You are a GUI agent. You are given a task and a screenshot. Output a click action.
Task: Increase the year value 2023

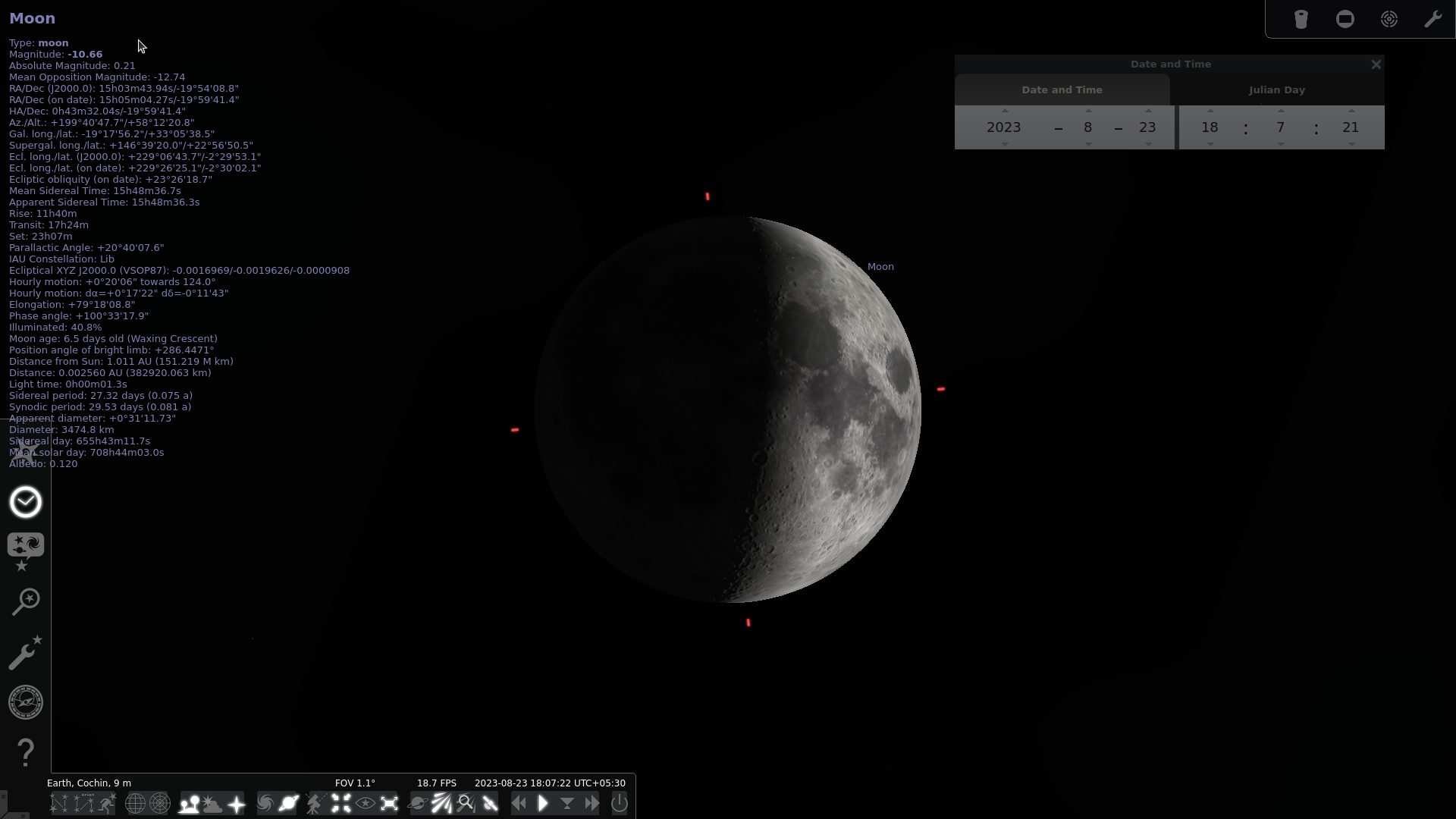pos(1005,111)
